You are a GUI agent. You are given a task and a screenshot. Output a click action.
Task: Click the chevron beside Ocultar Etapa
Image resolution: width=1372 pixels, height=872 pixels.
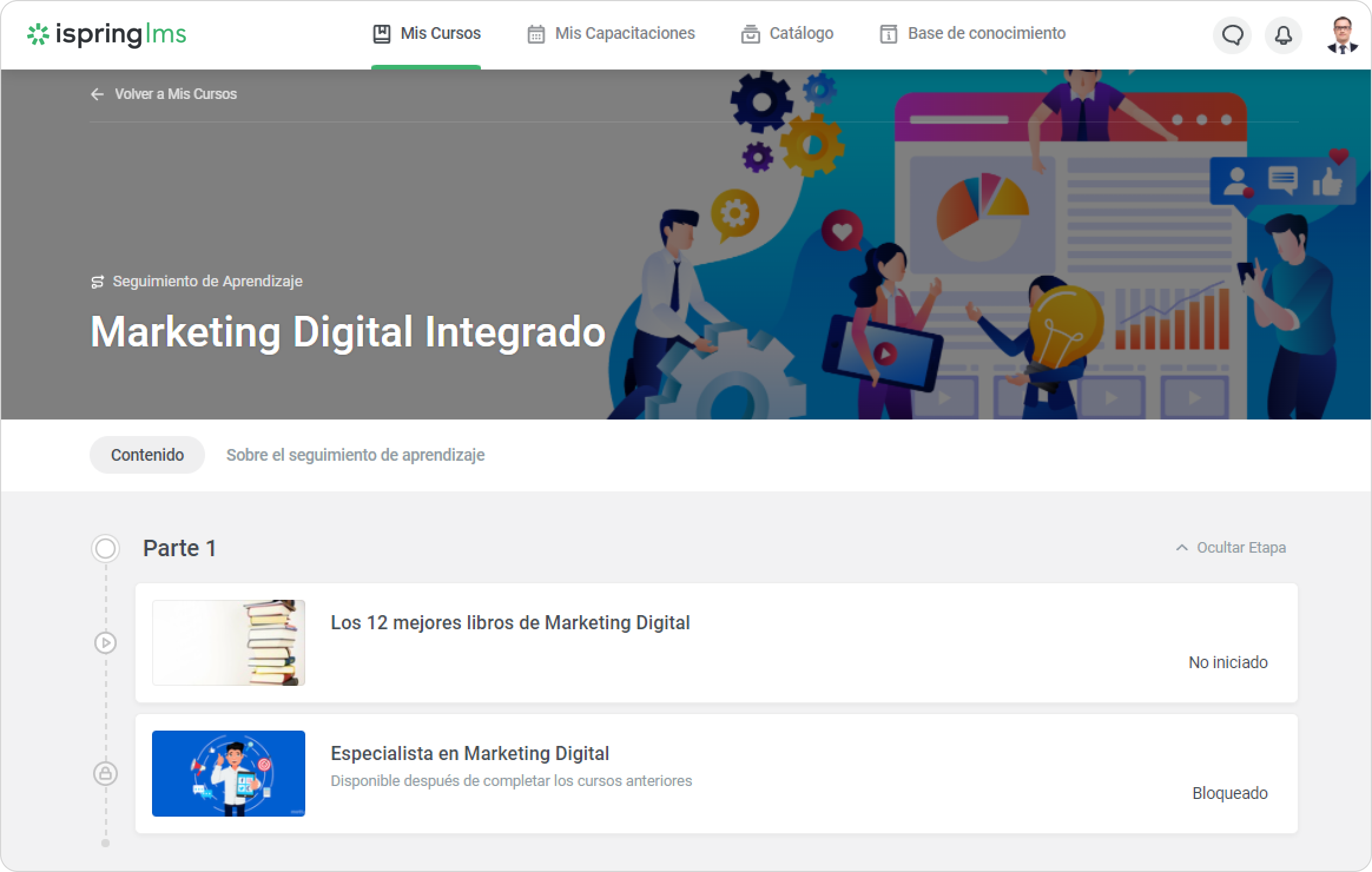click(x=1182, y=548)
